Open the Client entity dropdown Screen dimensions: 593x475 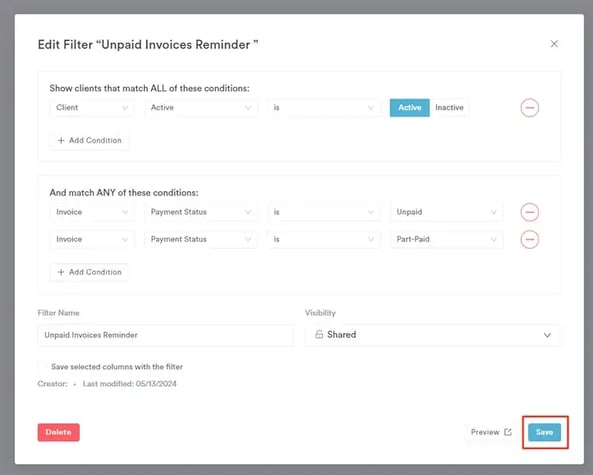coord(92,108)
